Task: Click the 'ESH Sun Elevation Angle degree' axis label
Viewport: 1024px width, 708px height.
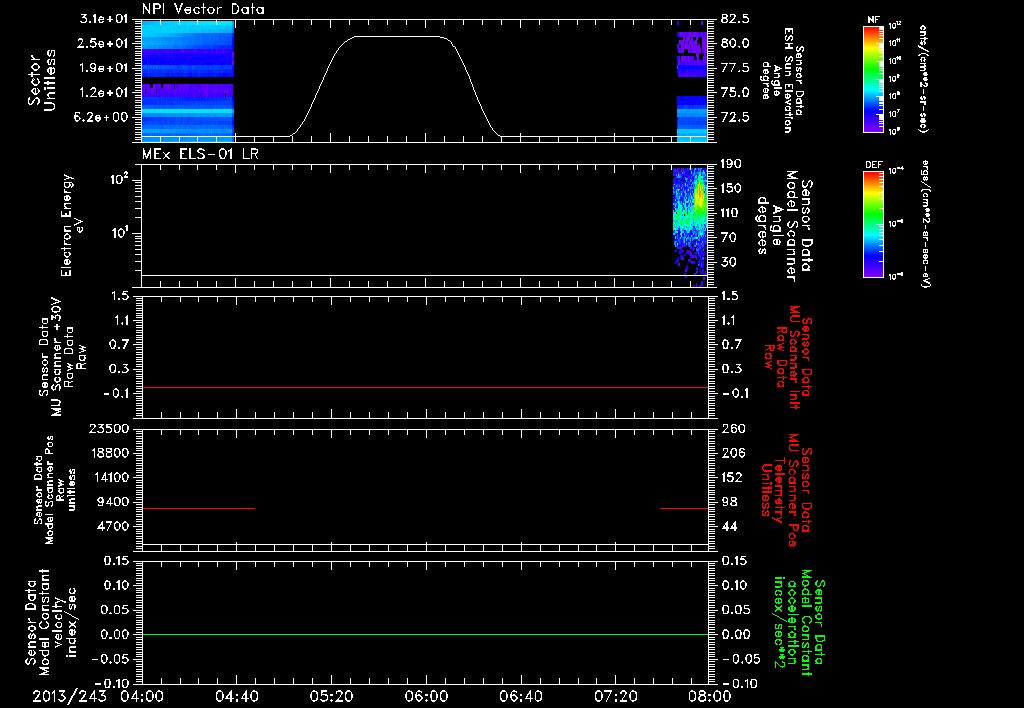Action: 782,80
